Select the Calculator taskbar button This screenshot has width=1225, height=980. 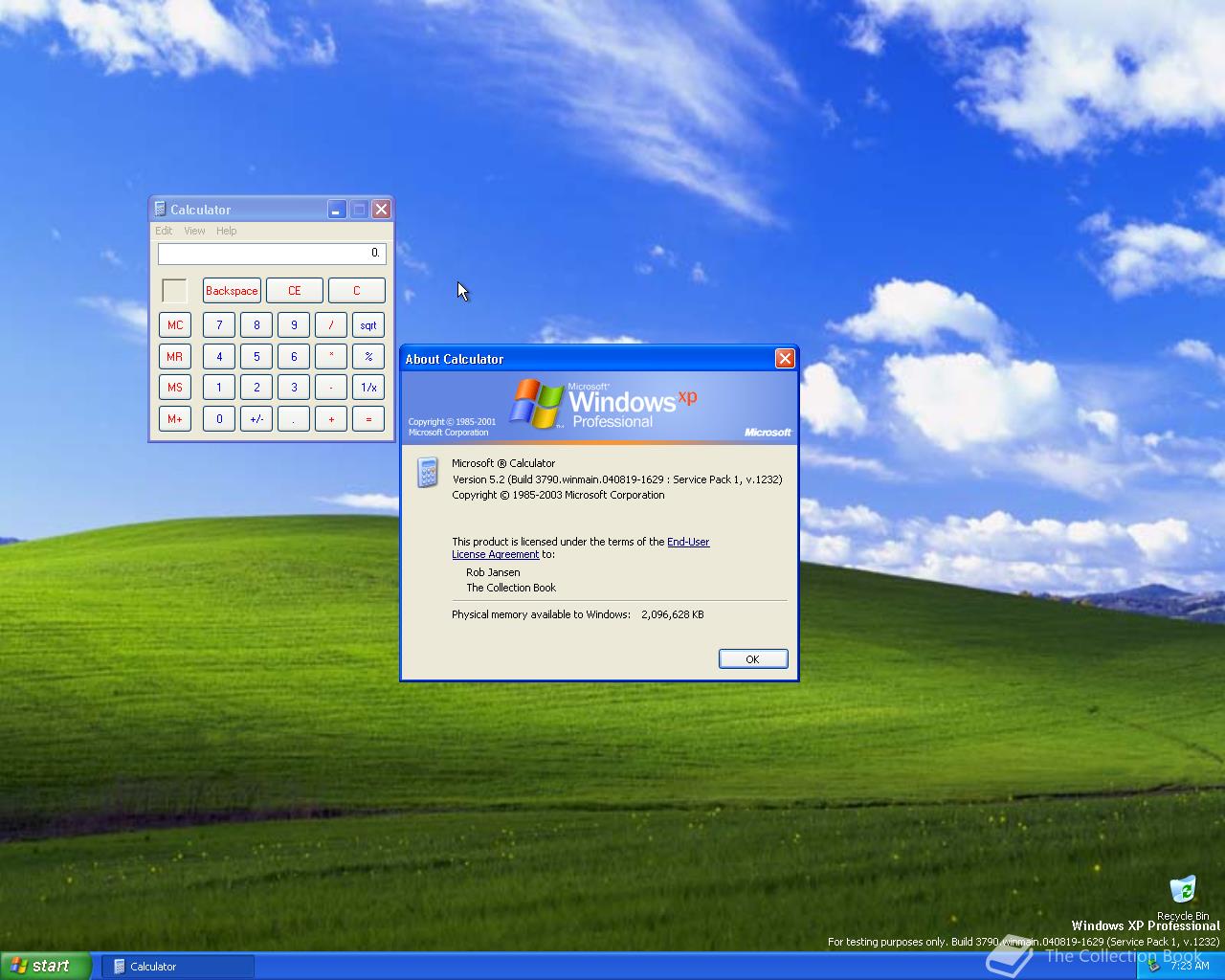pyautogui.click(x=178, y=967)
